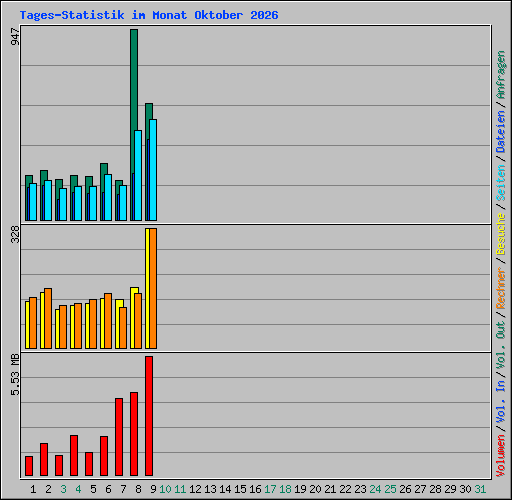Viewport: 512px width, 500px height.
Task: Click day label 30 on the x-axis
Action: (x=465, y=489)
